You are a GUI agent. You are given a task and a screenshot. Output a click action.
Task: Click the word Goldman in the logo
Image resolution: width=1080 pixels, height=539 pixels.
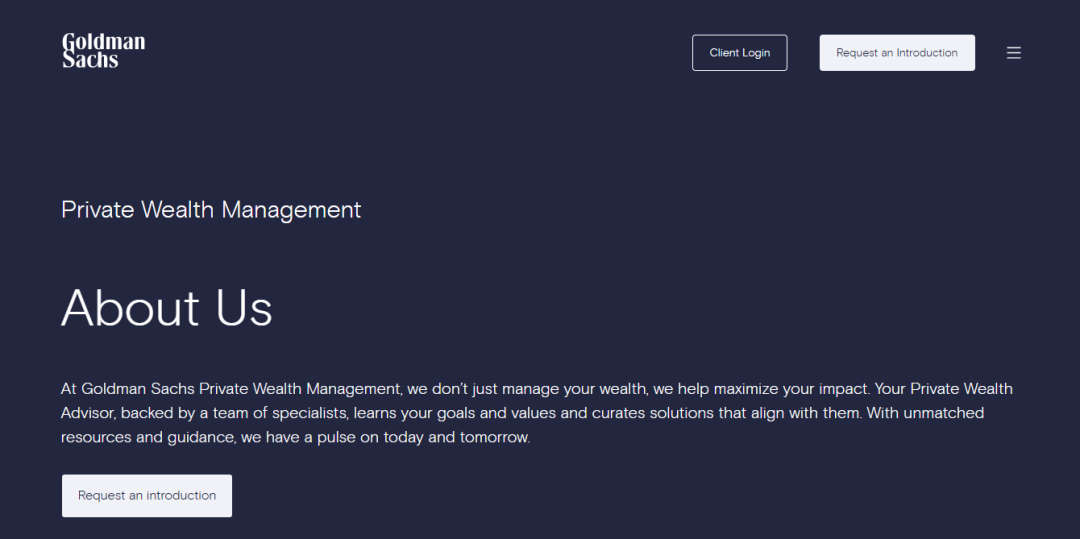pos(103,43)
